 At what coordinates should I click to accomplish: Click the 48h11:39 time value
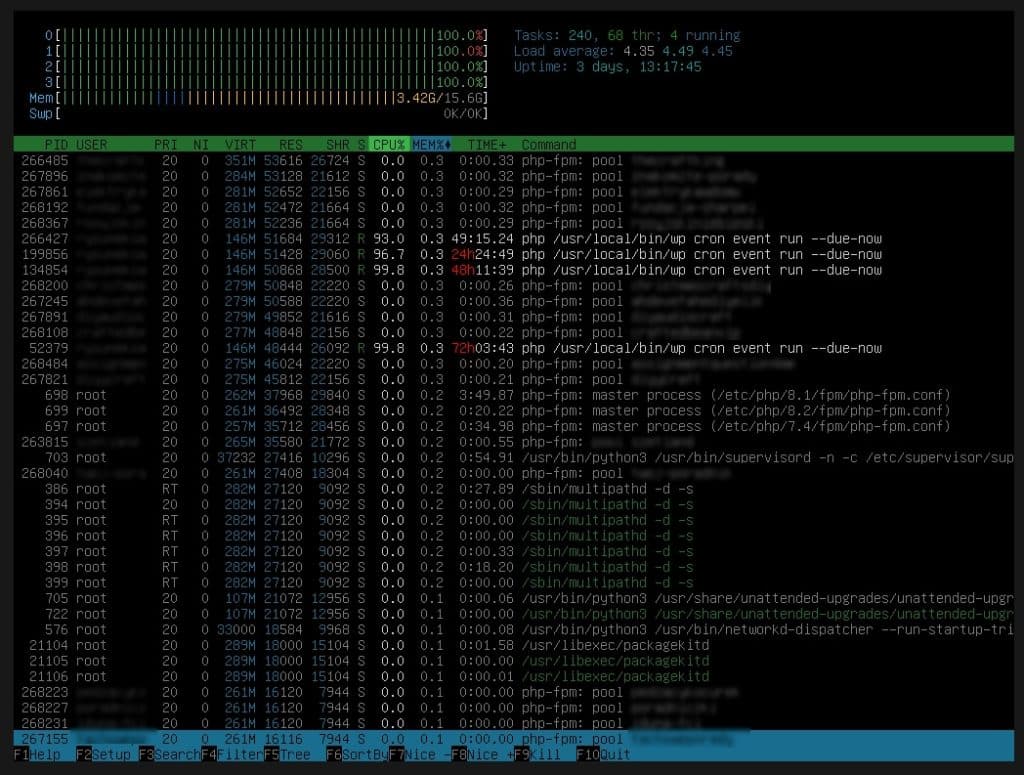[x=483, y=270]
